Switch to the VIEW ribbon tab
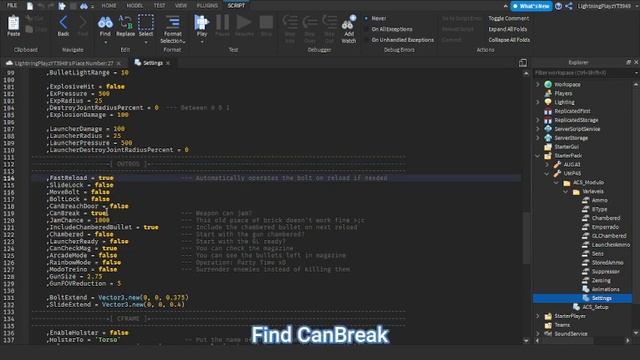The width and height of the screenshot is (640, 360). click(181, 6)
